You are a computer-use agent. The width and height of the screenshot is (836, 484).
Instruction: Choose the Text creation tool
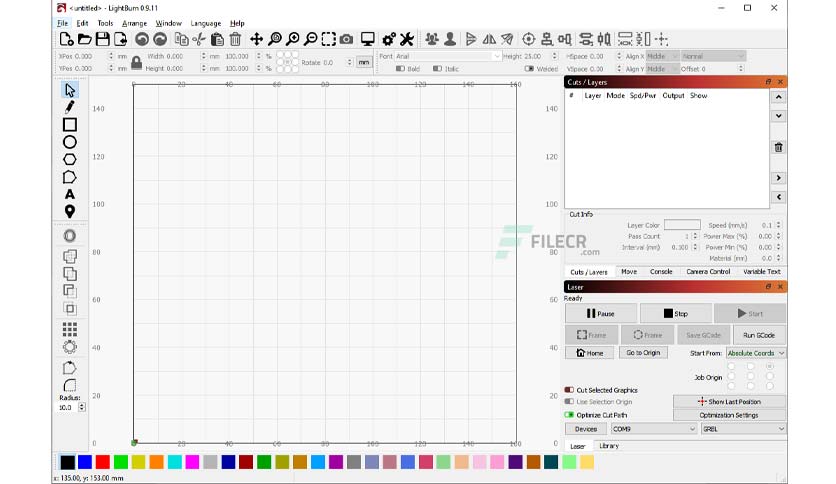[69, 194]
